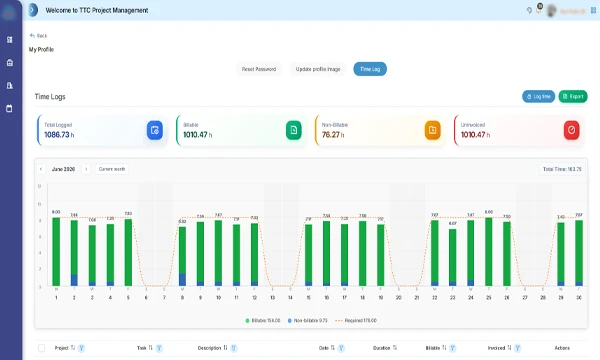Open the Description column filter

(234, 348)
